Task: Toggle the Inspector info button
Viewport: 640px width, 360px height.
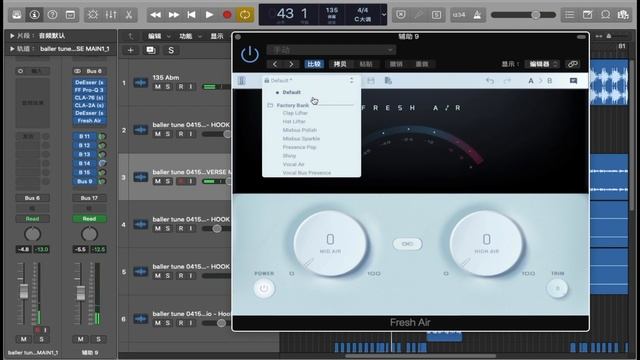Action: [x=35, y=15]
